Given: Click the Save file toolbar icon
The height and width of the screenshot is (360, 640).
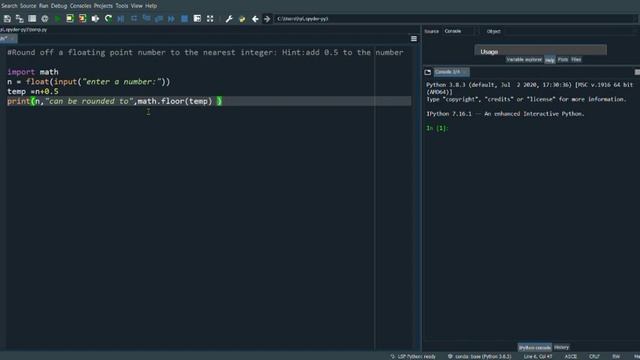Looking at the screenshot, I should coord(7,19).
